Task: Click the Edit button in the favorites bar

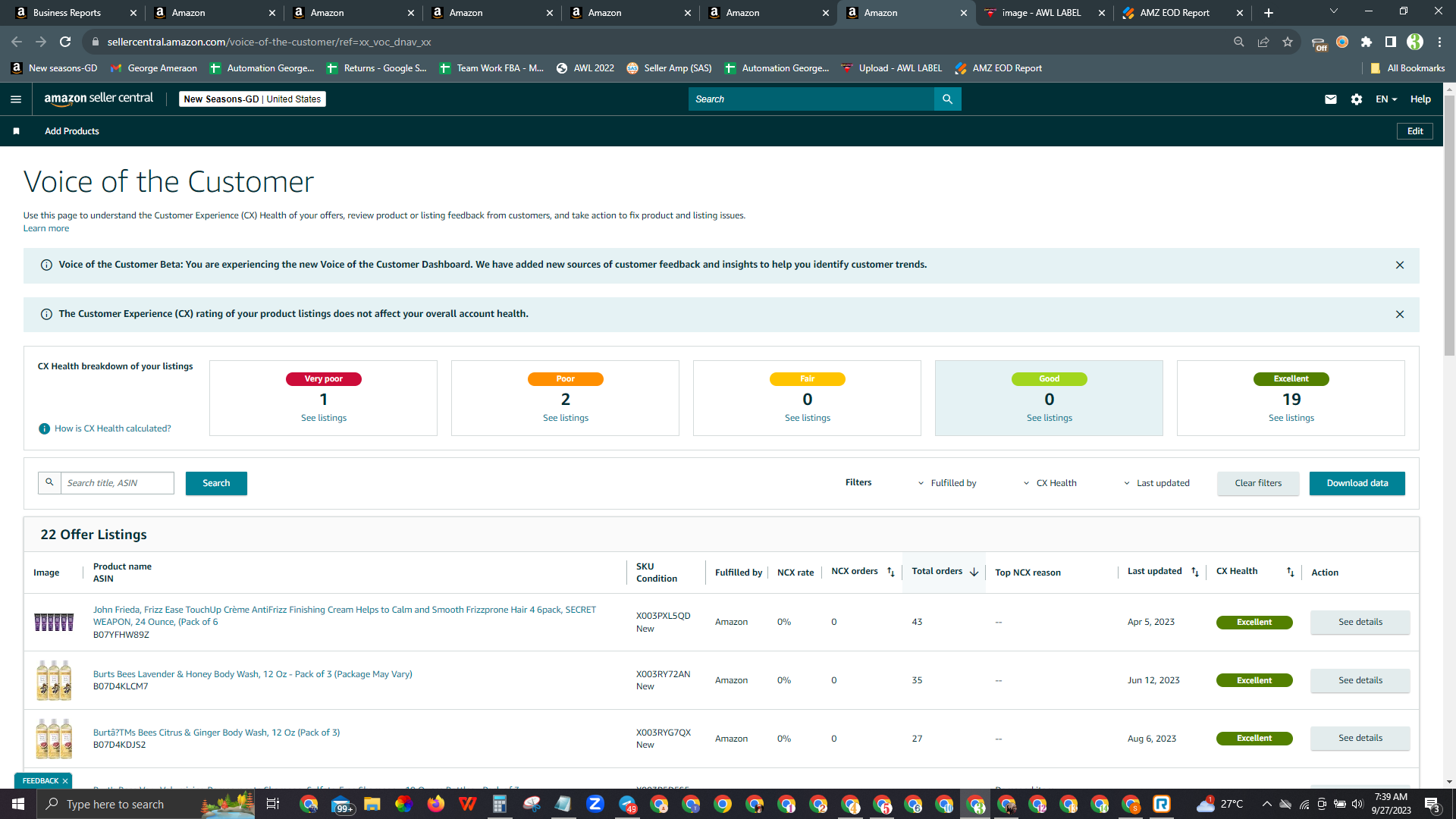Action: click(1415, 131)
